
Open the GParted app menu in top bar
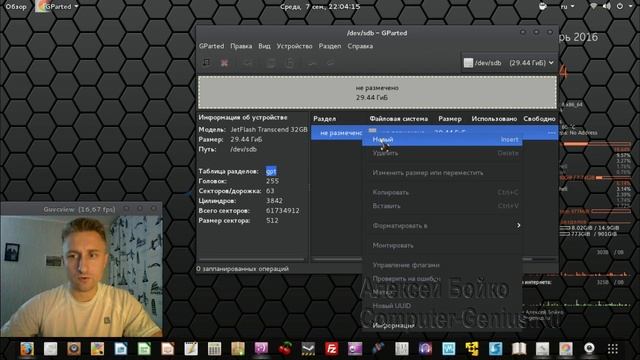58,7
